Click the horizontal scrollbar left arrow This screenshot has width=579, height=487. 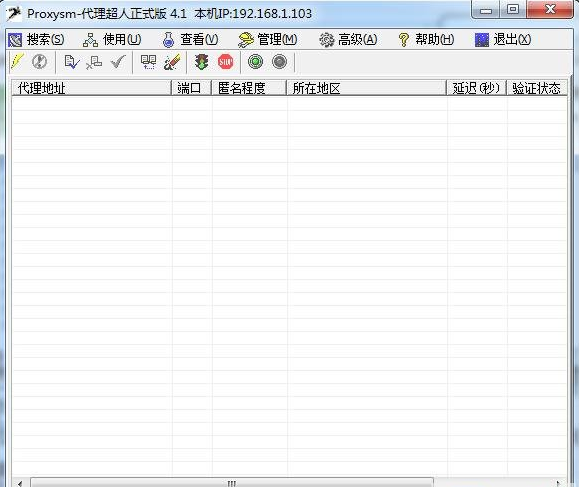tap(20, 483)
